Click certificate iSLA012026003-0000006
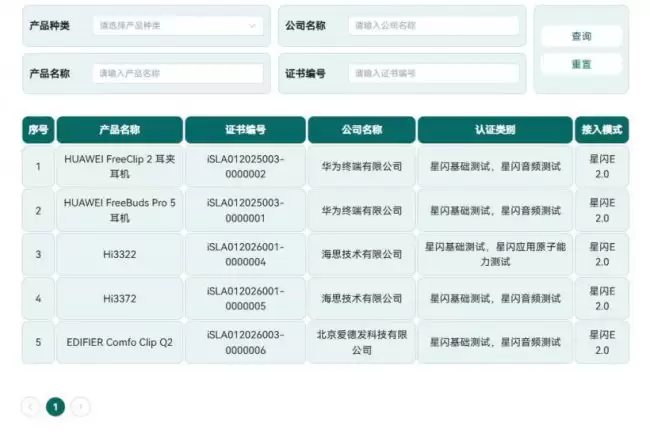 245,342
